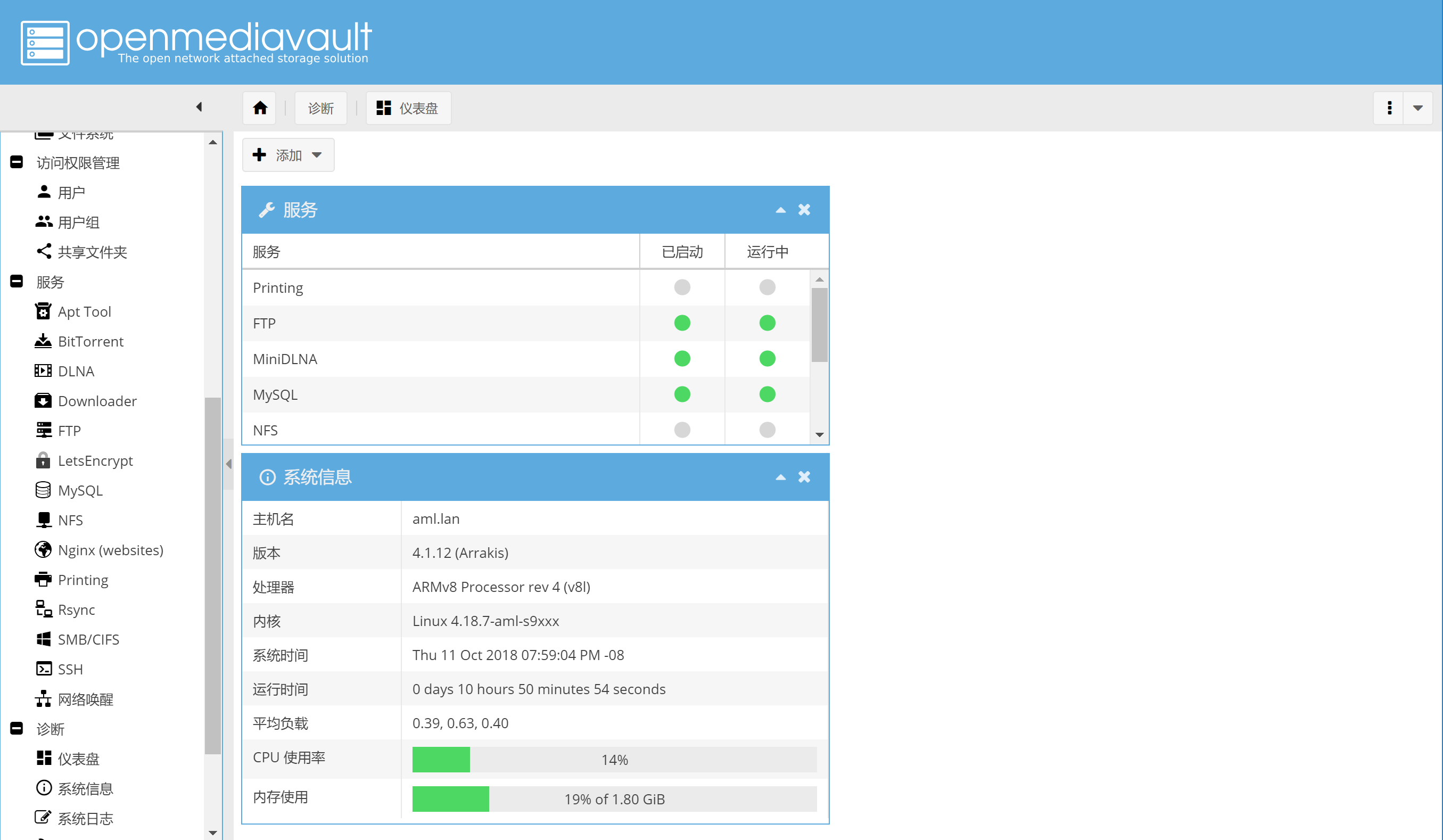1443x840 pixels.
Task: Open DLNA film icon in sidebar
Action: coord(43,370)
